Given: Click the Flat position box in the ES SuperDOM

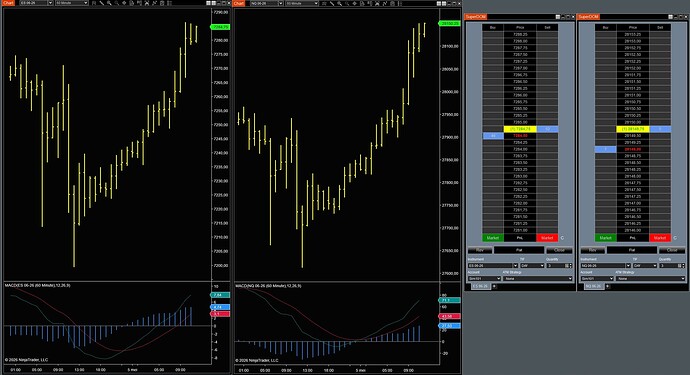Looking at the screenshot, I should pos(519,250).
